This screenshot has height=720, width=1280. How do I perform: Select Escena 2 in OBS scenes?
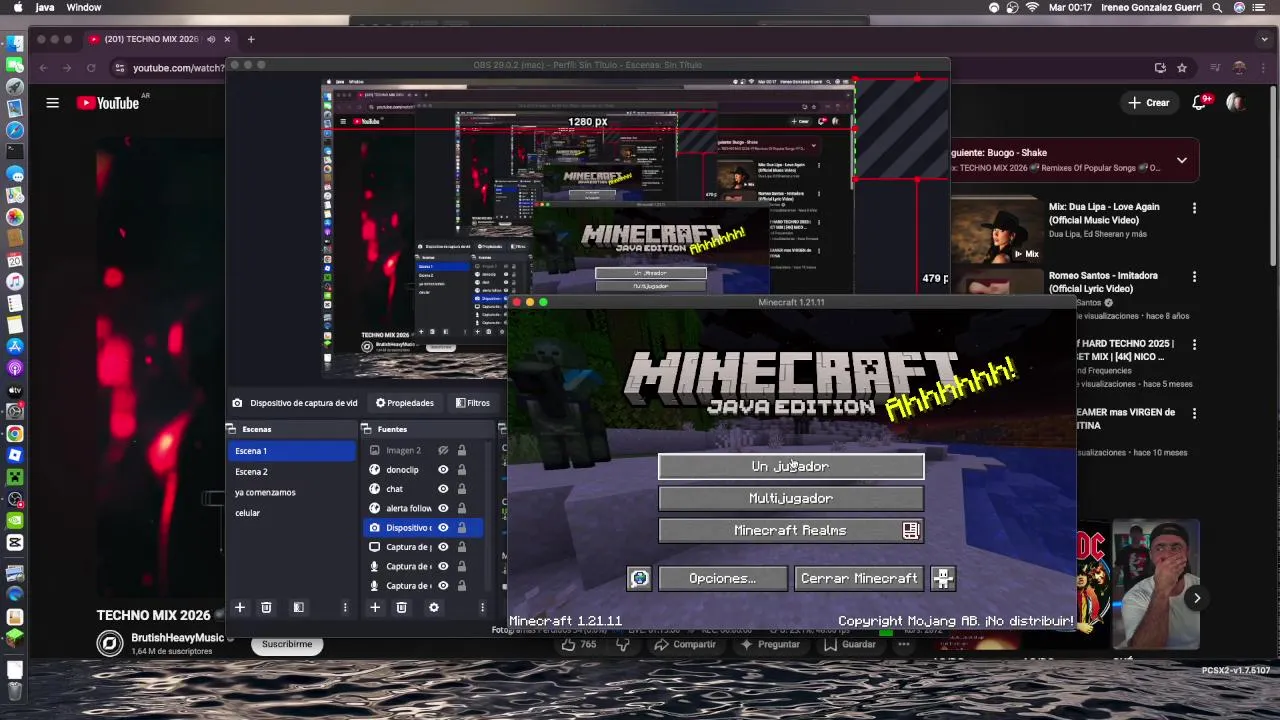[x=292, y=472]
